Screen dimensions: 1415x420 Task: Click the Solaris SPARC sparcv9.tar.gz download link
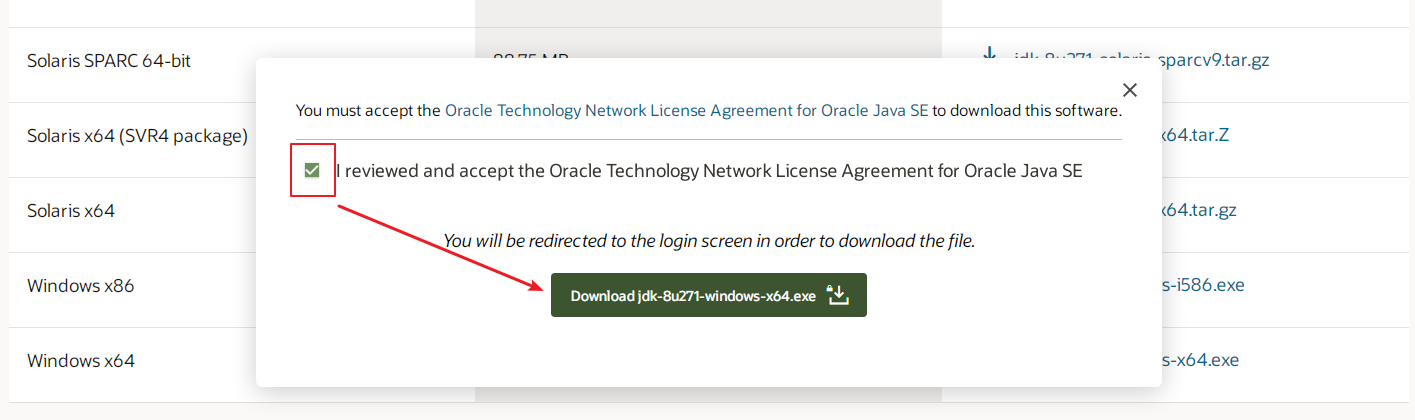(x=1141, y=60)
